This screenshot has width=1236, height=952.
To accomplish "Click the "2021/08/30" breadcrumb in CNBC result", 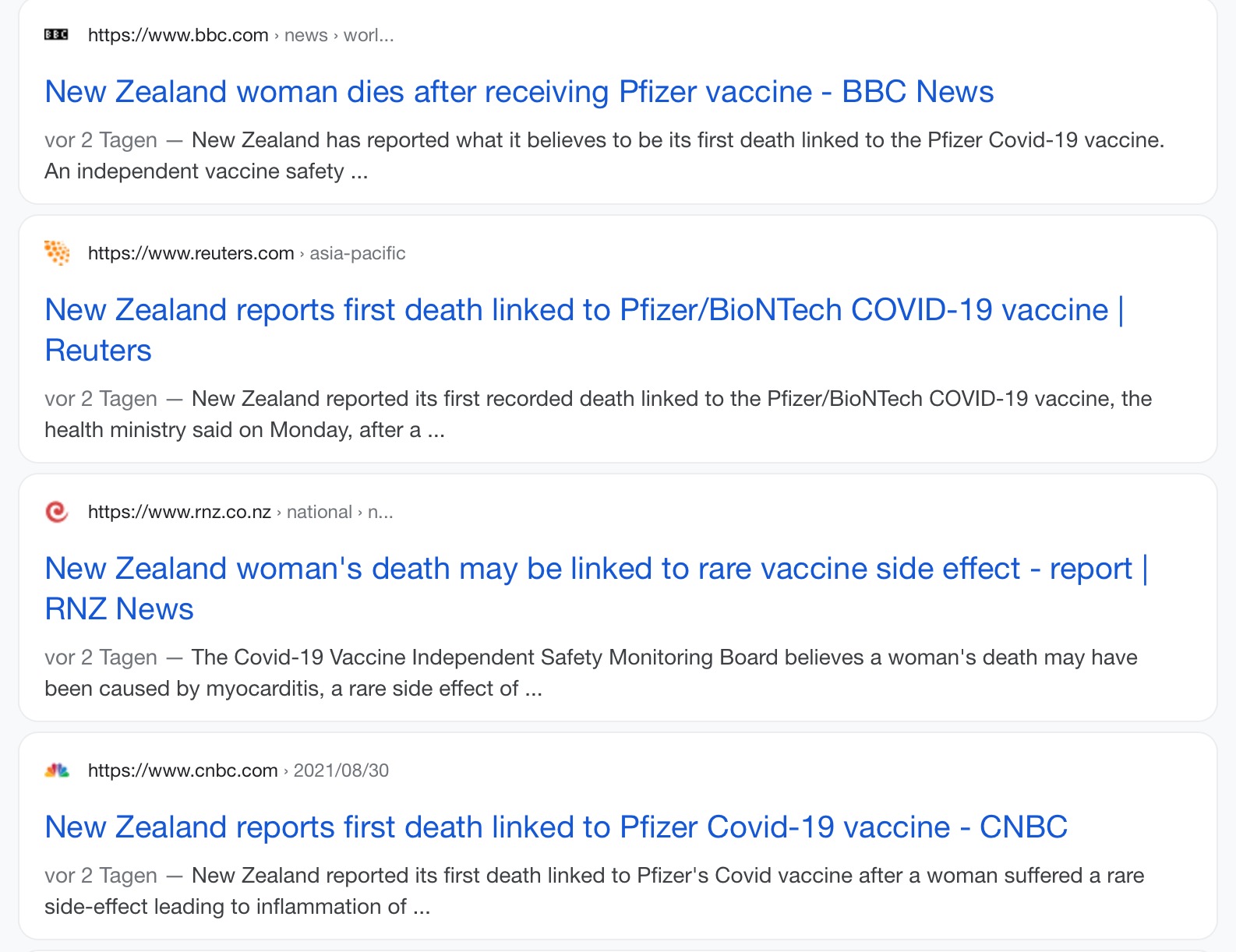I will point(341,770).
